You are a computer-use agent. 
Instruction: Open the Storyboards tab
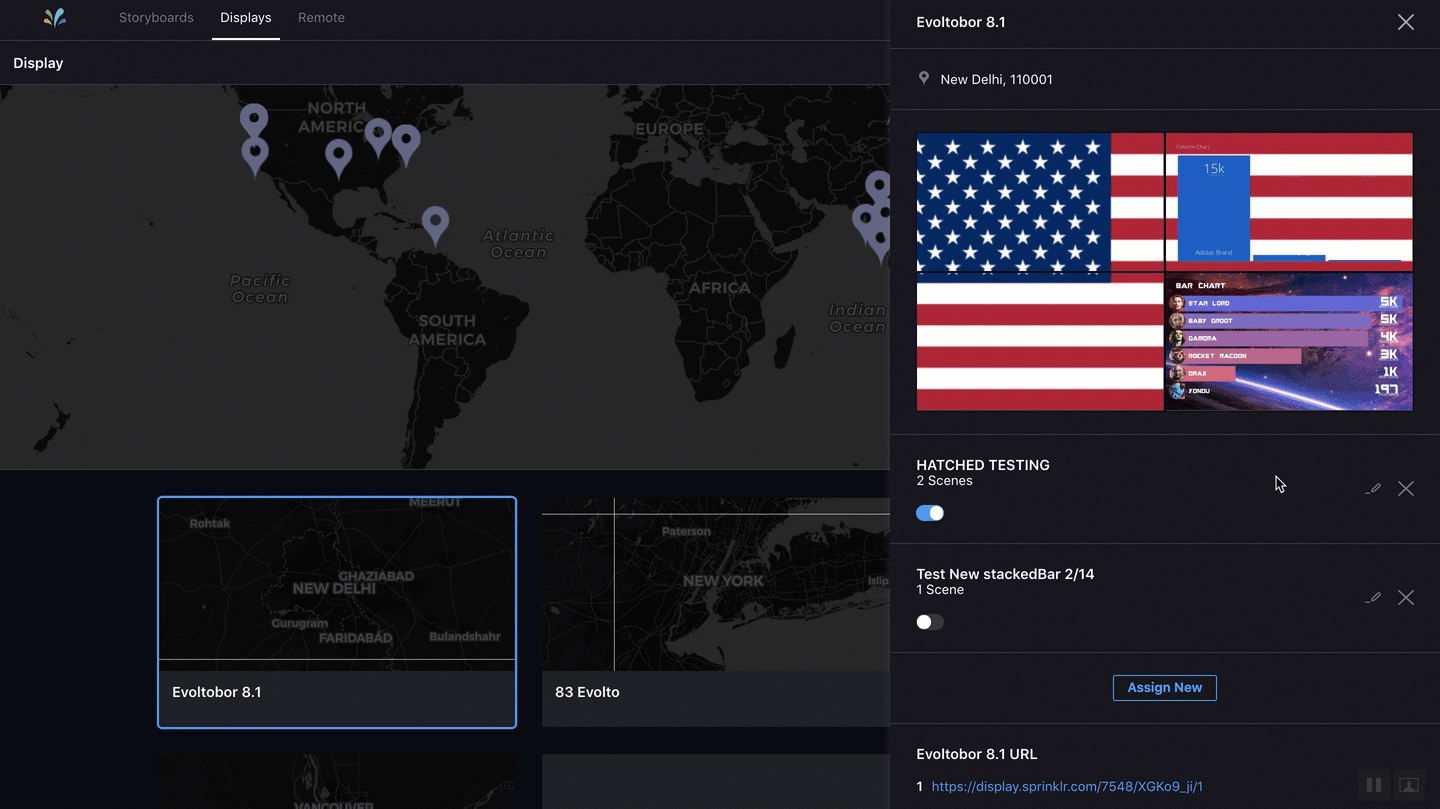click(x=156, y=18)
